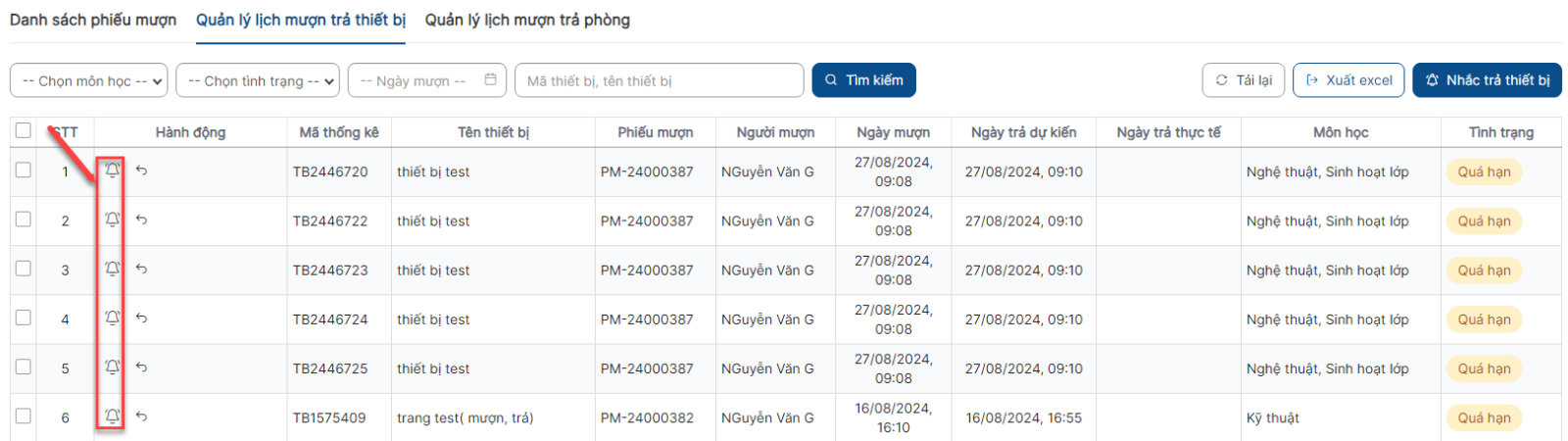
Task: Click the bell icon for TB2446725
Action: click(x=113, y=367)
